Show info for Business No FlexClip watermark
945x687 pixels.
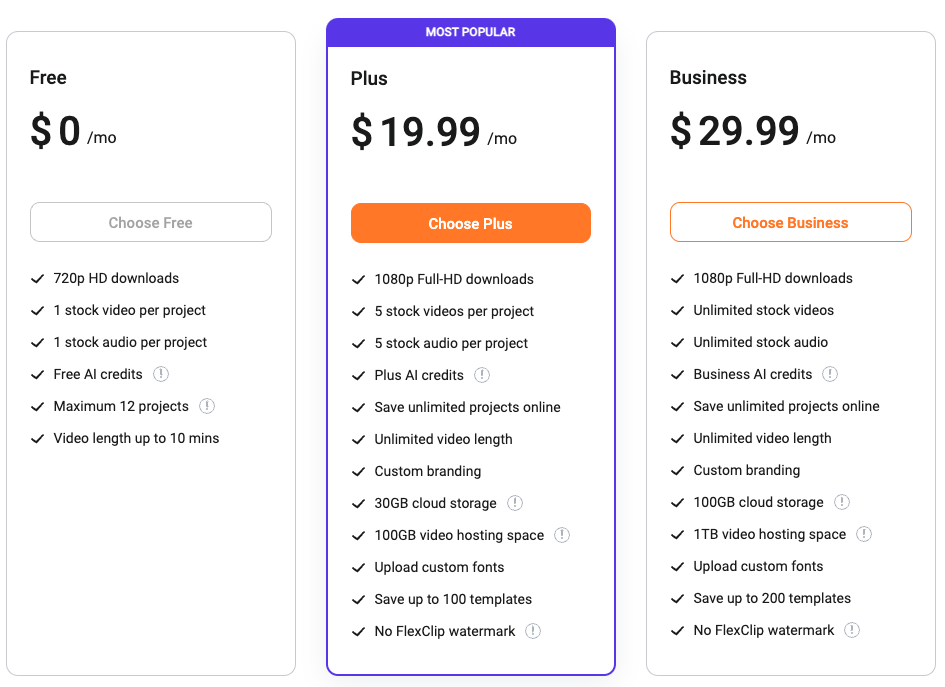coord(852,630)
